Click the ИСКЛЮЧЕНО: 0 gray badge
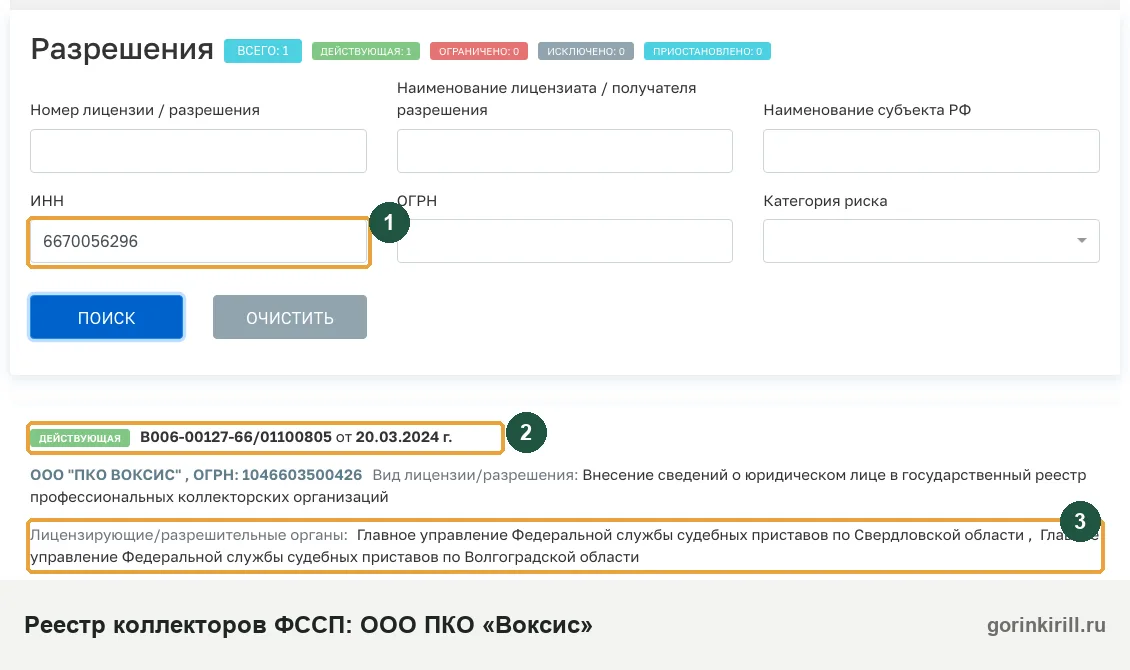1130x670 pixels. click(x=585, y=51)
